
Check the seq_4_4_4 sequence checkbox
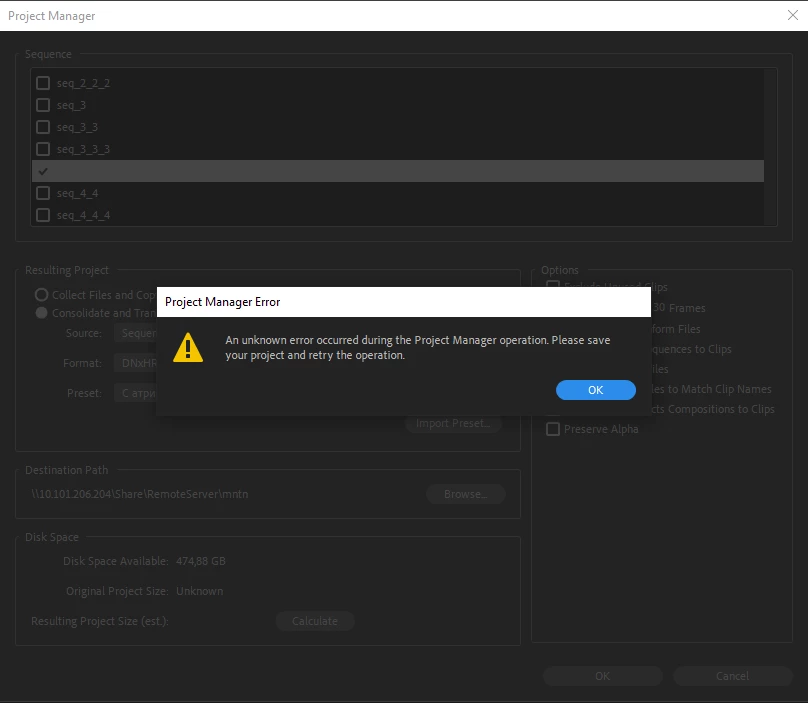pyautogui.click(x=43, y=215)
